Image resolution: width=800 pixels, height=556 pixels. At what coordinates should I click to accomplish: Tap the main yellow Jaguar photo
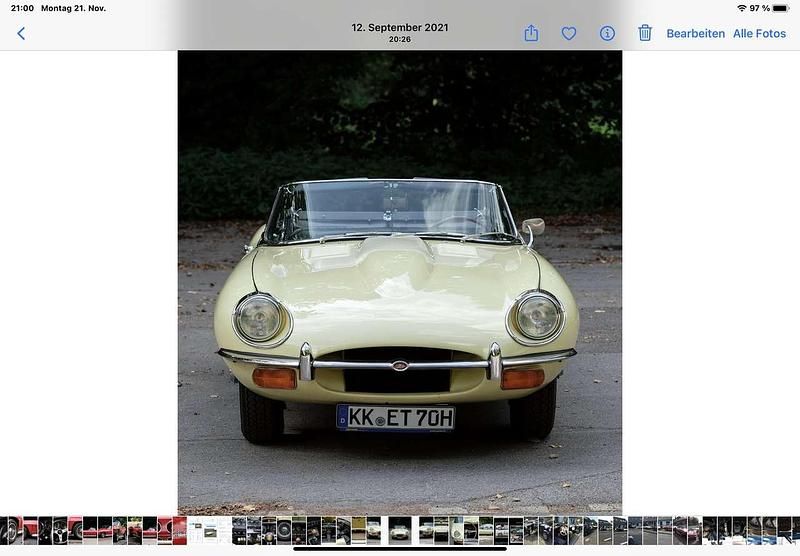[x=399, y=282]
